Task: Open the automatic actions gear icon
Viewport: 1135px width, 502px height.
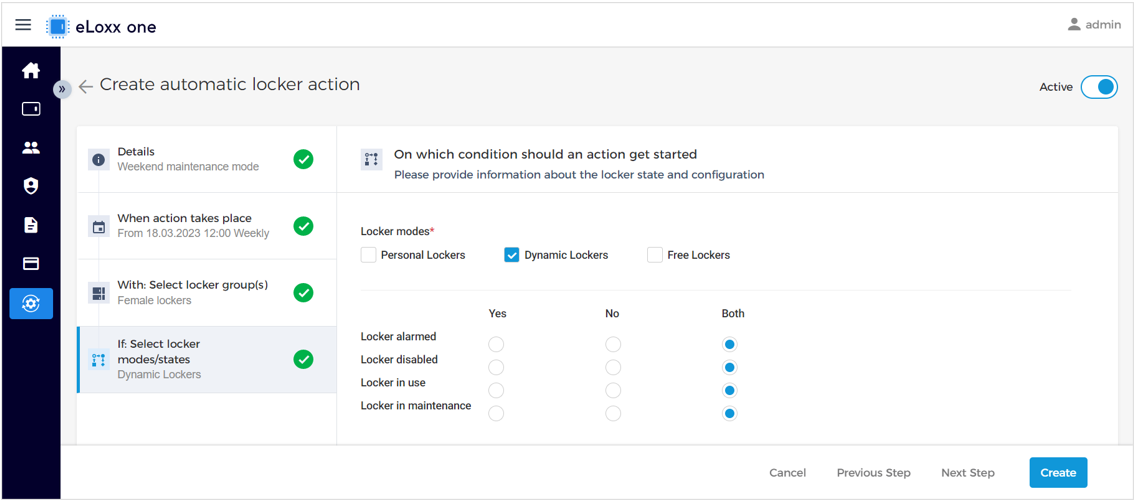Action: (x=31, y=304)
